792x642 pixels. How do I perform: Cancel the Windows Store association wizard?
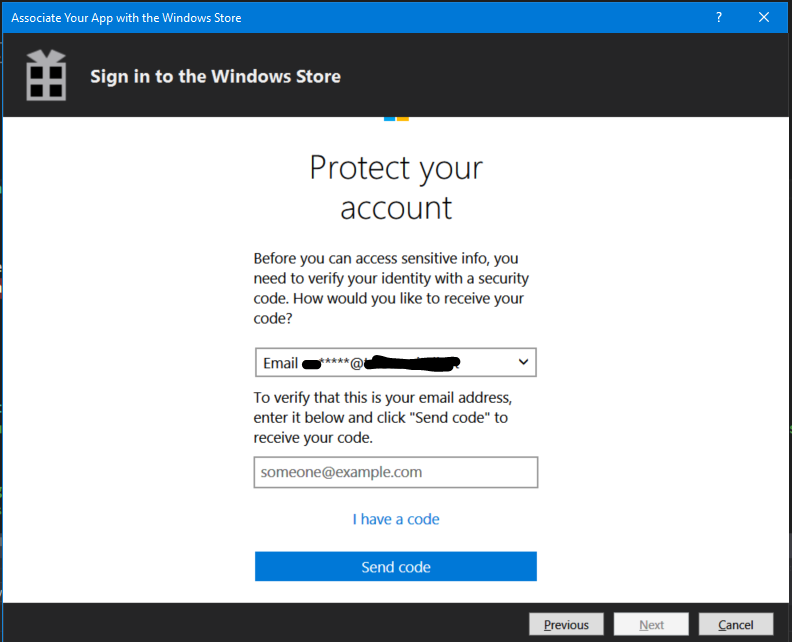pyautogui.click(x=736, y=625)
